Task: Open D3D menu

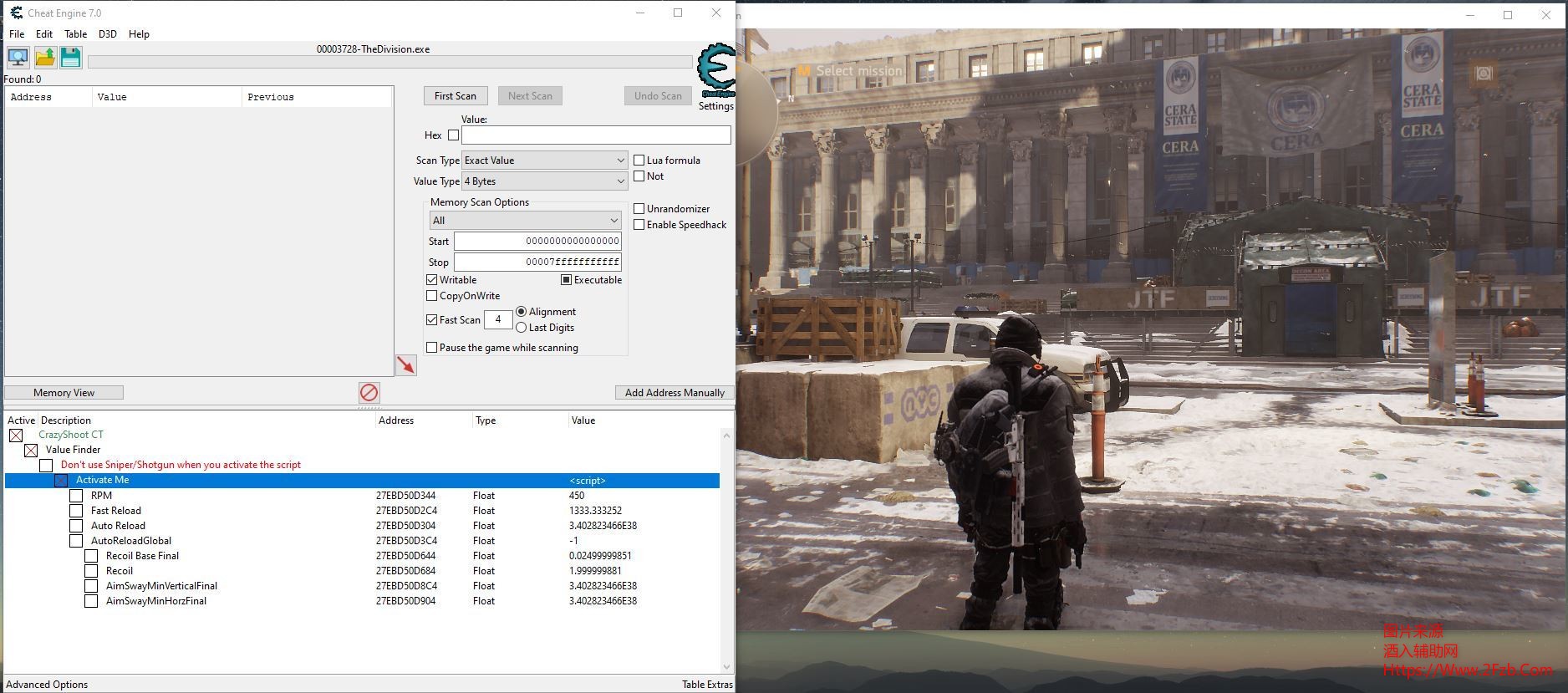Action: [108, 34]
